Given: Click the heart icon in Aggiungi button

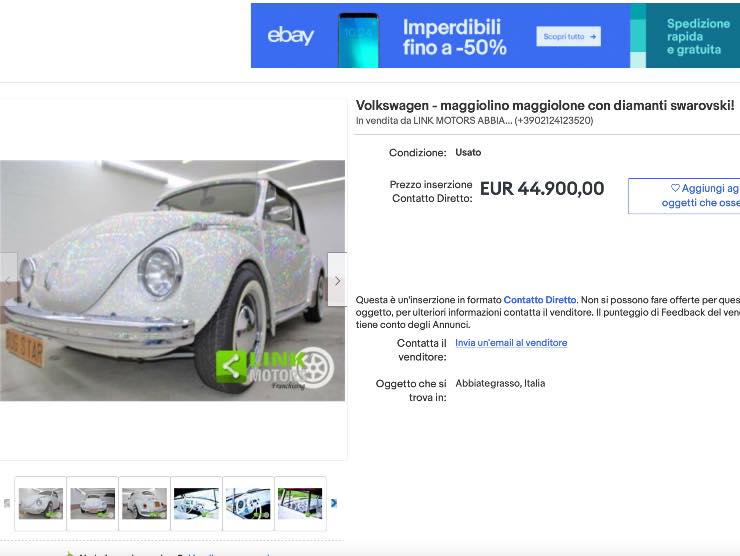Looking at the screenshot, I should (675, 188).
